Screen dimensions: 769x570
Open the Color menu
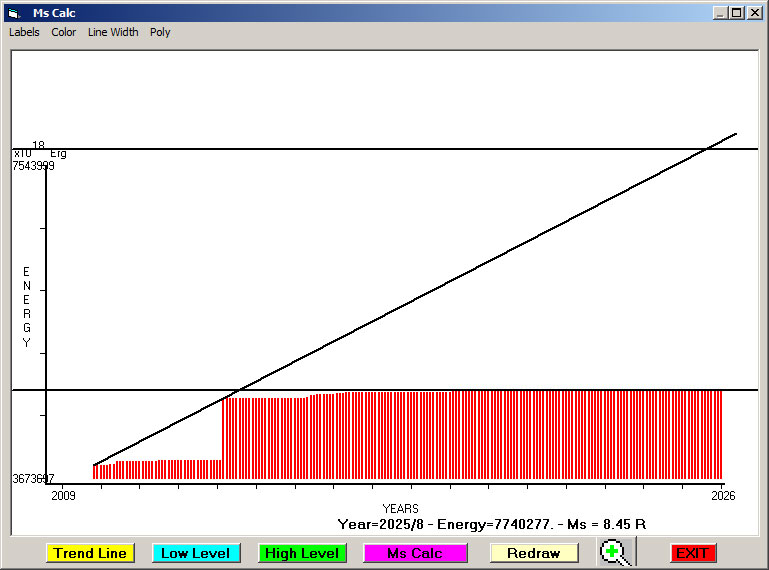[64, 32]
